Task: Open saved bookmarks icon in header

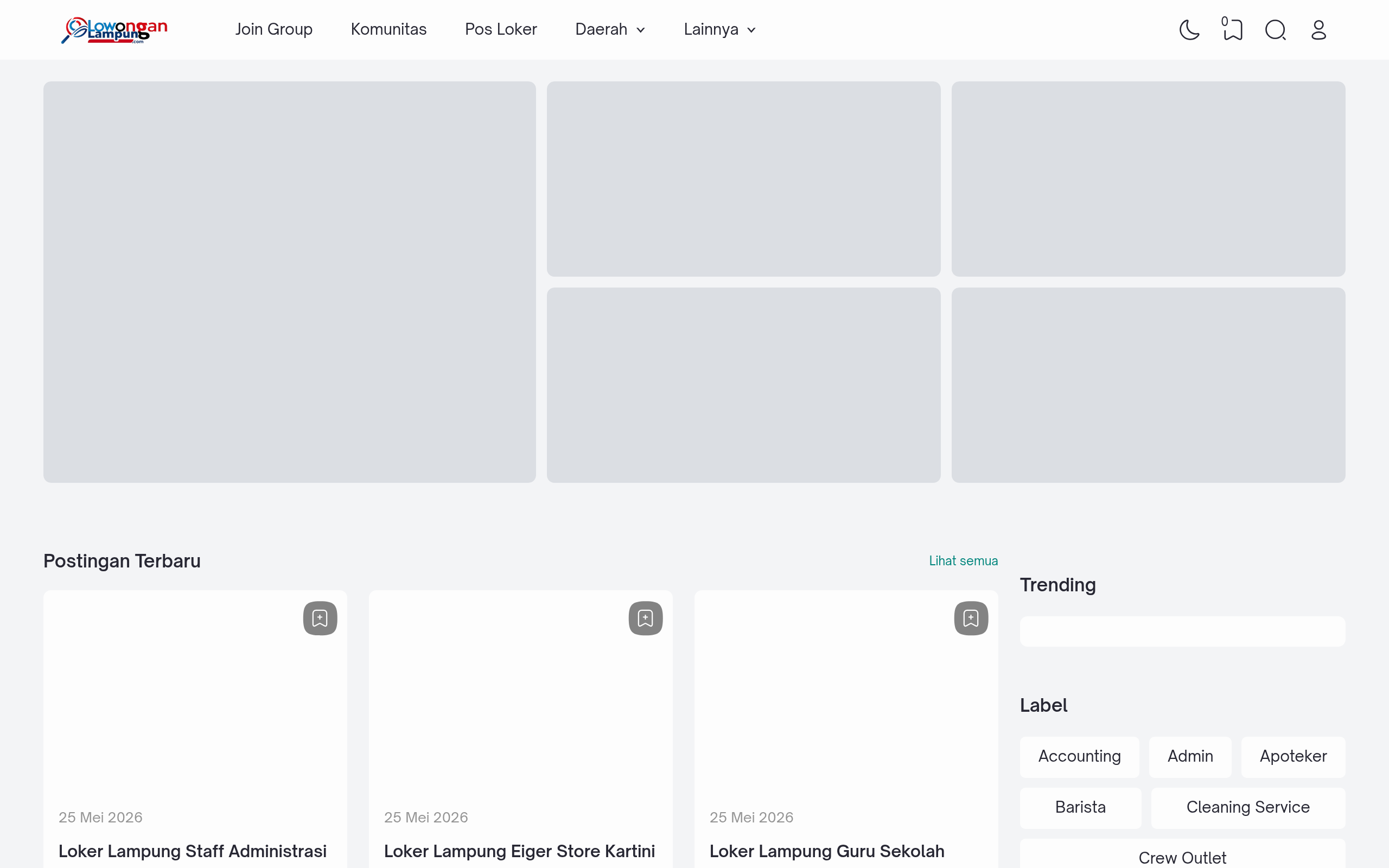Action: click(1232, 29)
